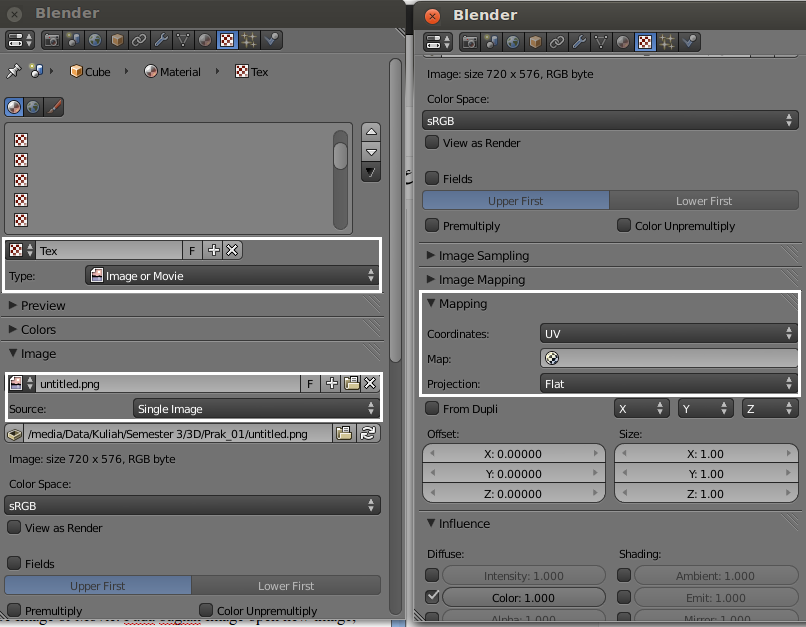
Task: Move texture slot down arrow
Action: [x=371, y=152]
